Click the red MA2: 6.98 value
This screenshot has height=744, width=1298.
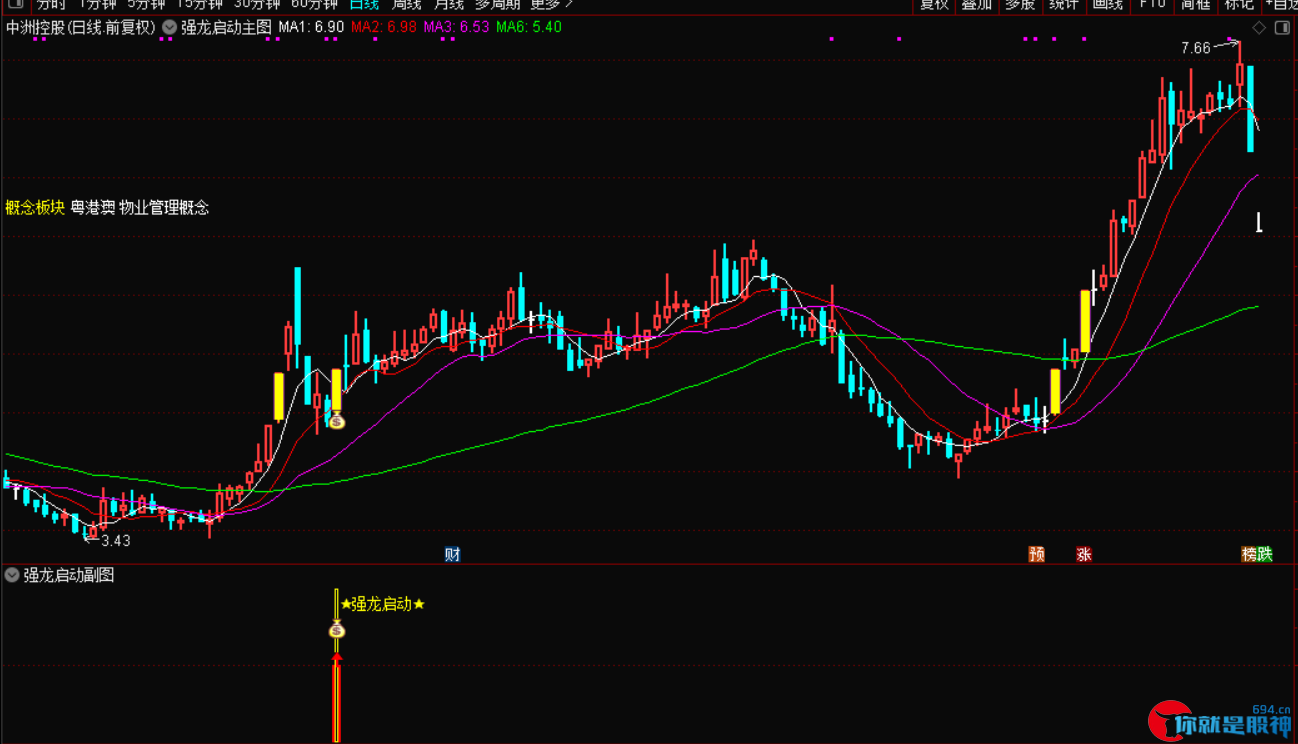[383, 27]
